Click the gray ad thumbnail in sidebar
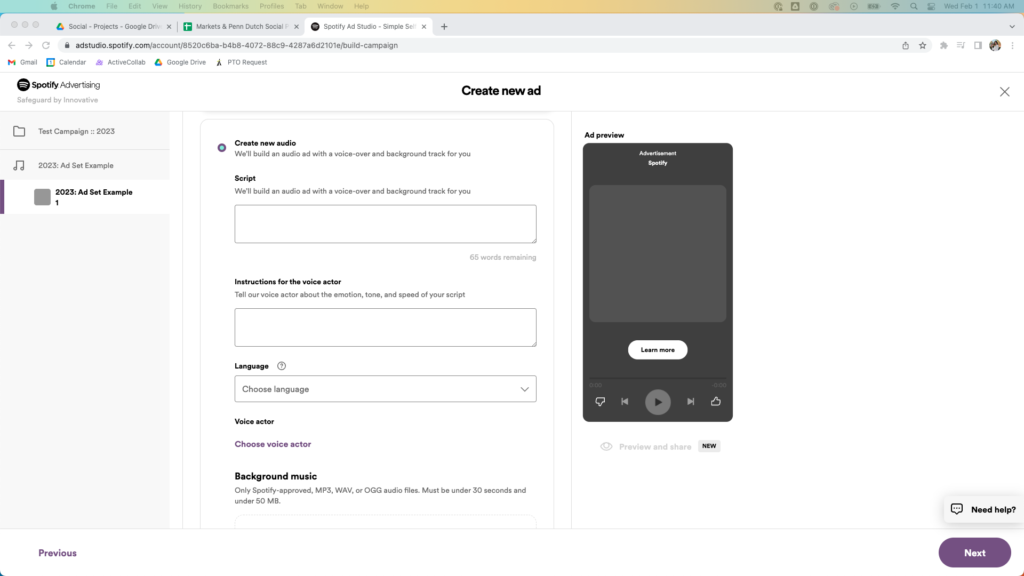Image resolution: width=1024 pixels, height=576 pixels. pyautogui.click(x=42, y=197)
